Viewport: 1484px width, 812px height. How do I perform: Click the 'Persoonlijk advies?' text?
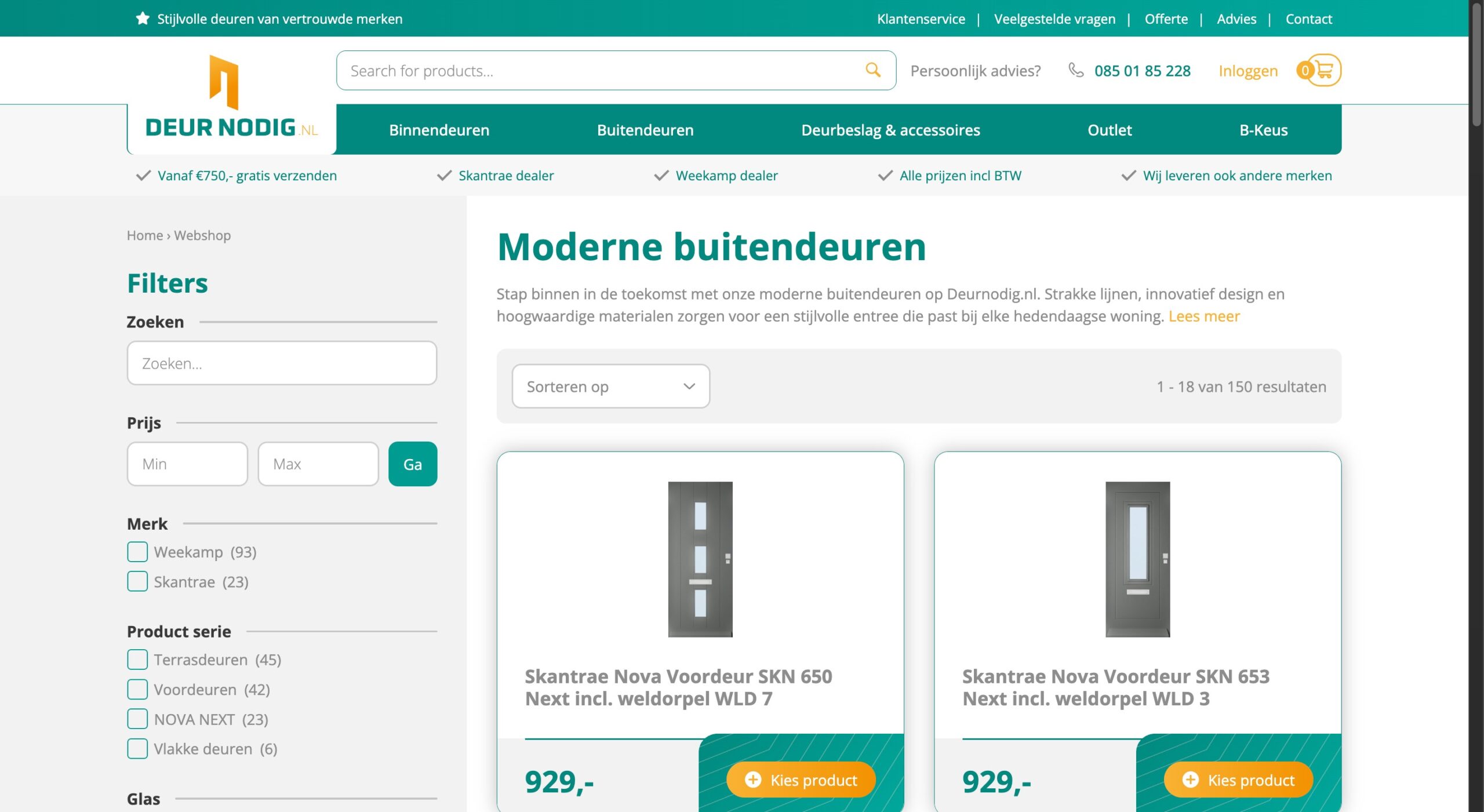pyautogui.click(x=976, y=71)
